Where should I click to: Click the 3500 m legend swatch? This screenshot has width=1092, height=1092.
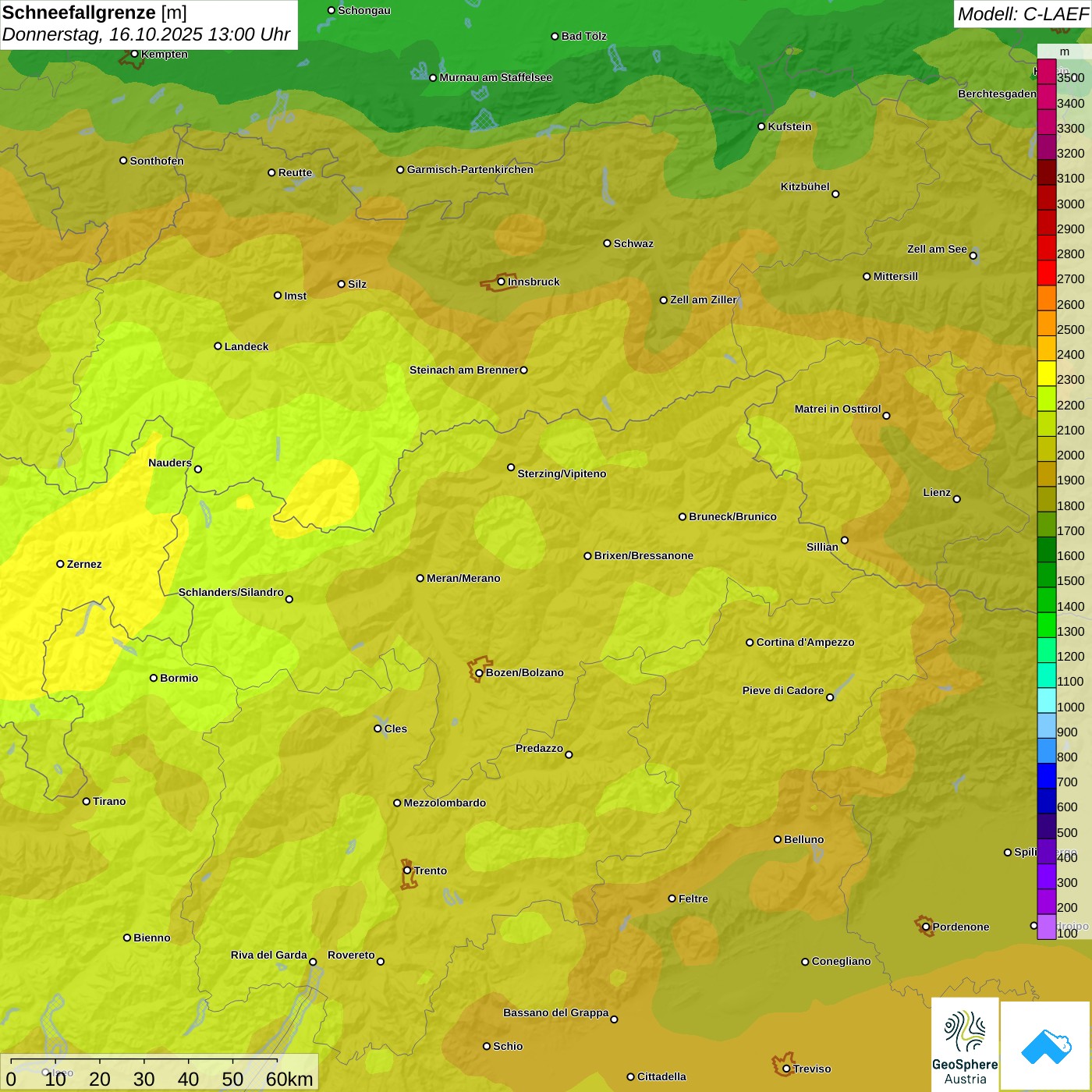1047,72
